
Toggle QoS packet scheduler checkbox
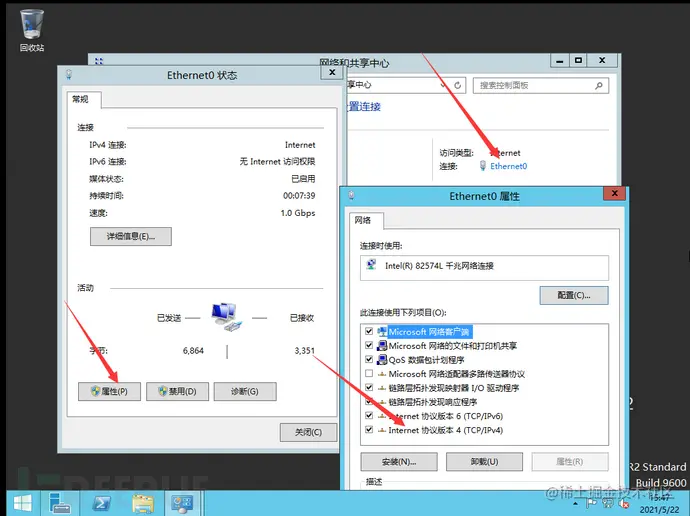pos(369,359)
